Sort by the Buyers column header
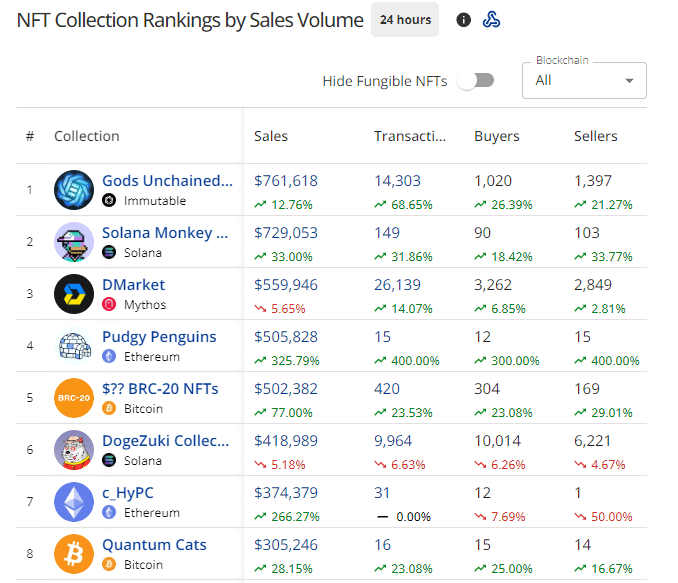Viewport: 678px width, 583px height. [x=497, y=136]
